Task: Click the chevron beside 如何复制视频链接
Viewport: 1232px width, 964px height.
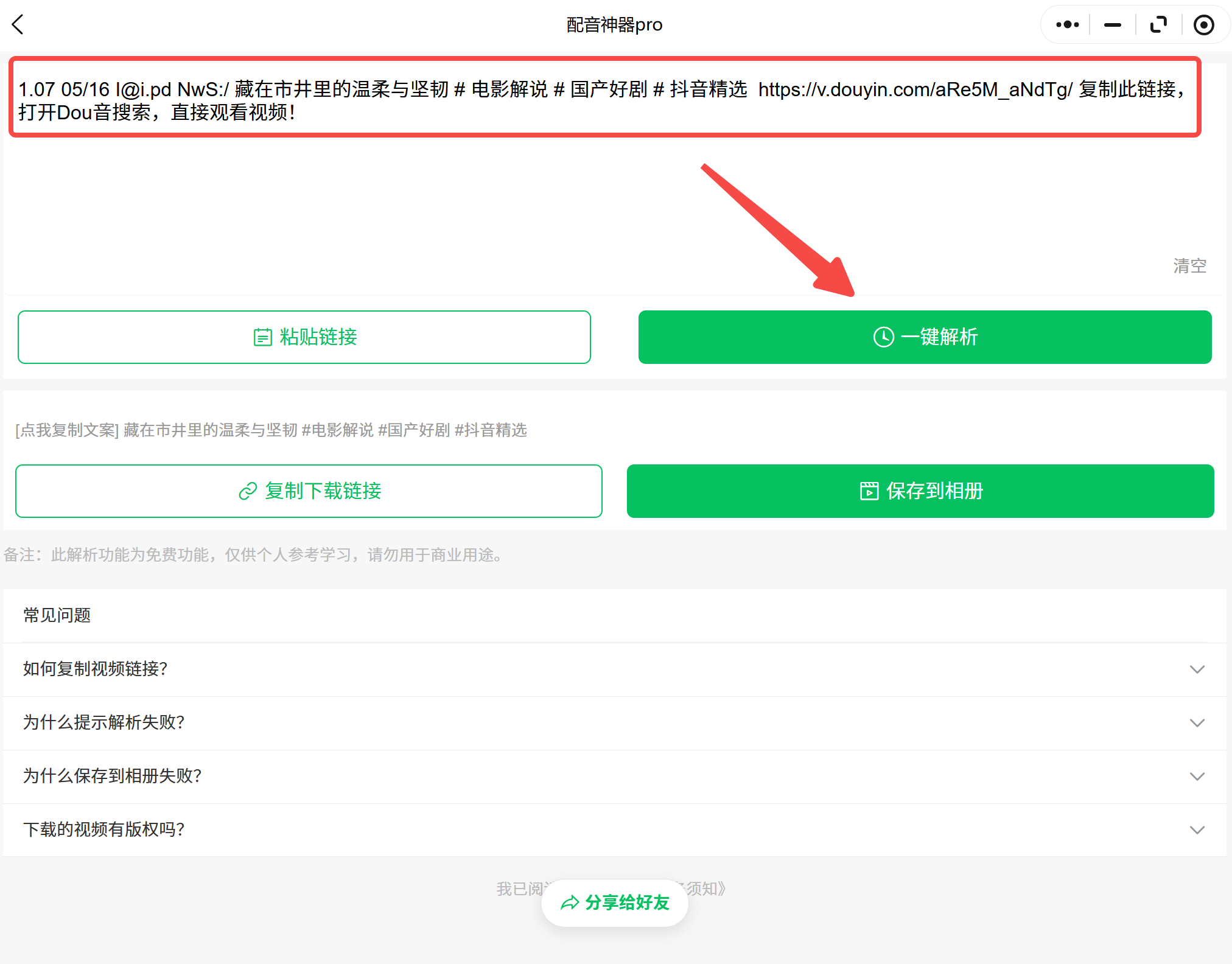Action: (x=1197, y=669)
